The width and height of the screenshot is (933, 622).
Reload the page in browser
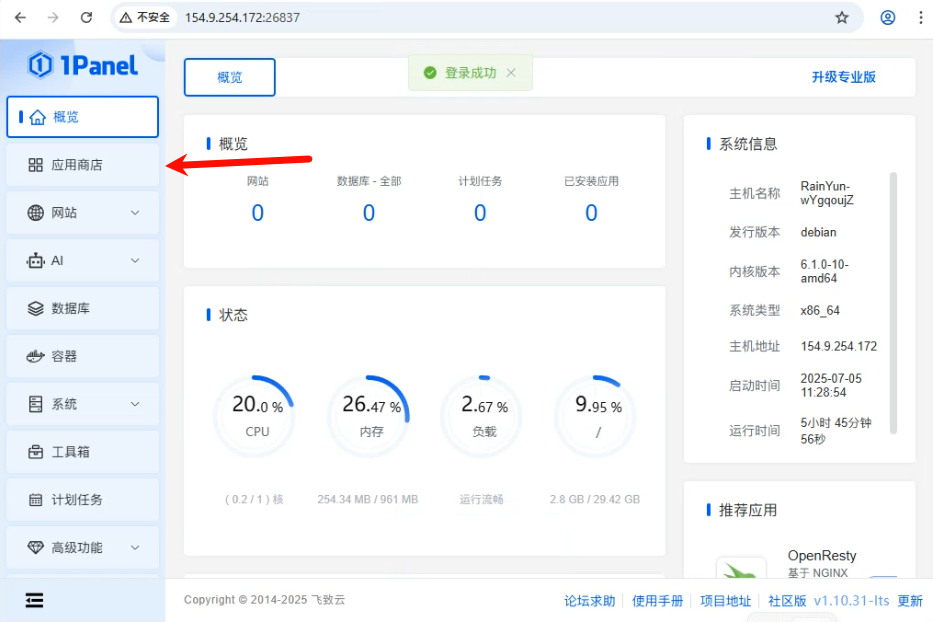point(86,17)
